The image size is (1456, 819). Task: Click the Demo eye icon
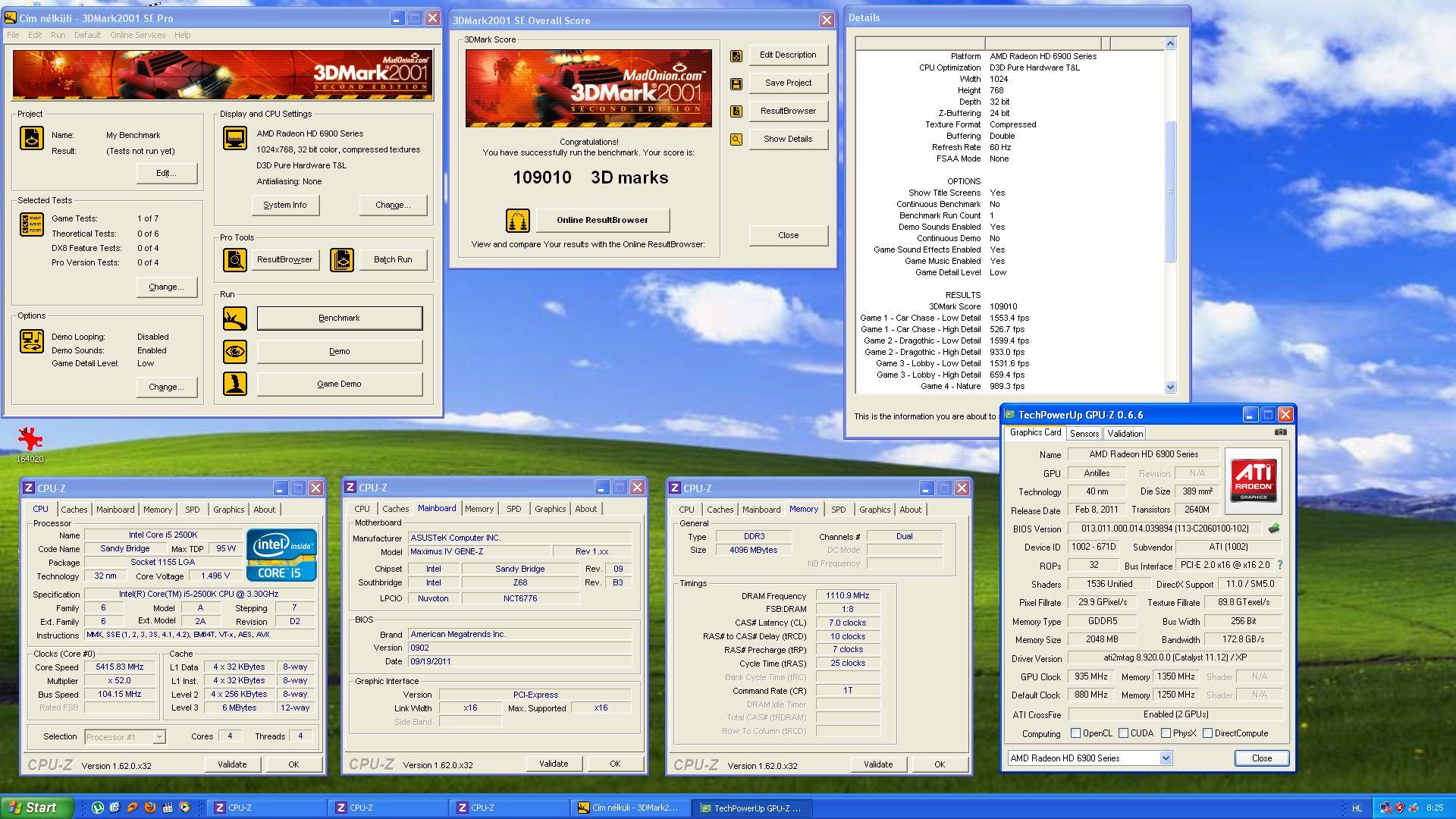pyautogui.click(x=235, y=352)
